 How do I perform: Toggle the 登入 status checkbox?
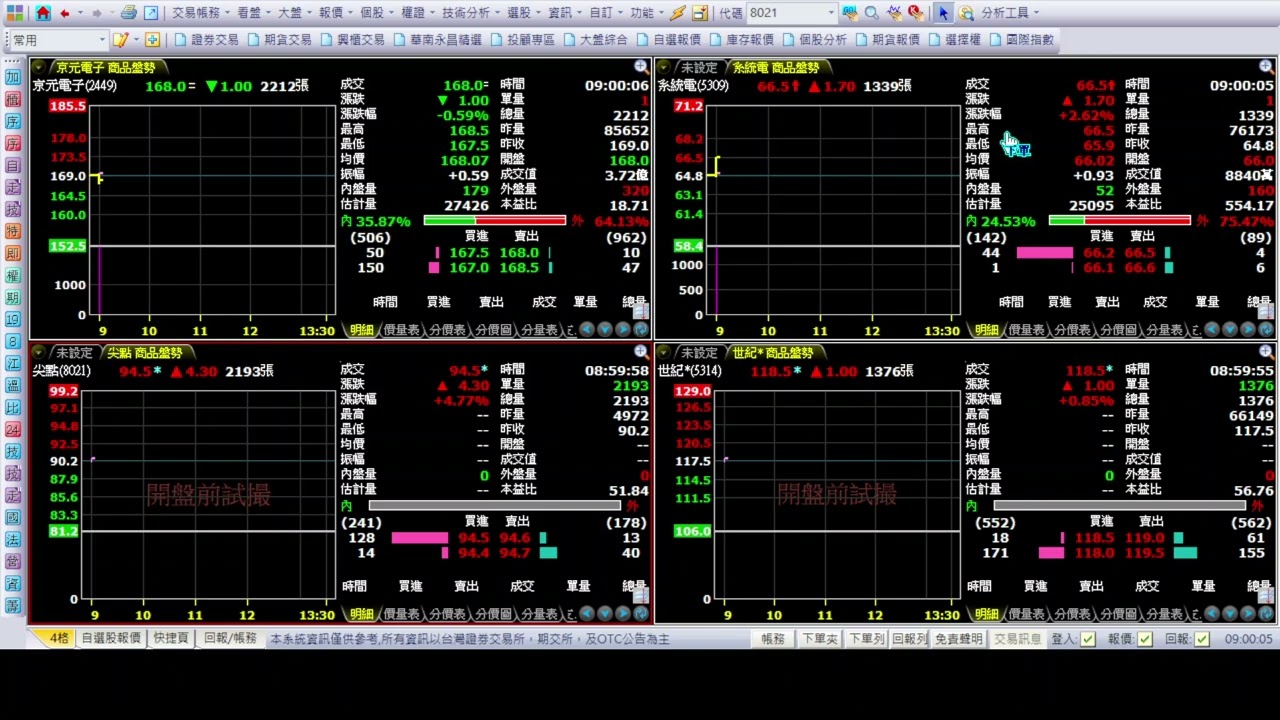(x=1088, y=639)
